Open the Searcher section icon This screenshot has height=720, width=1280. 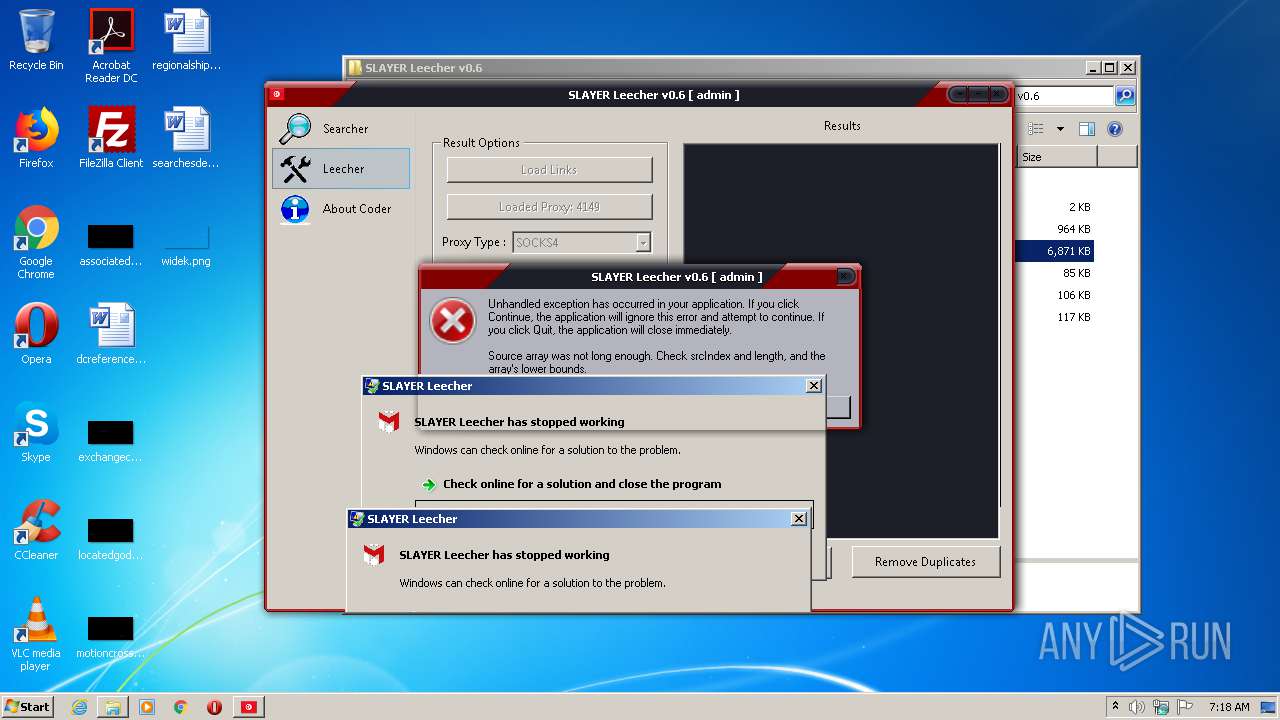coord(296,129)
